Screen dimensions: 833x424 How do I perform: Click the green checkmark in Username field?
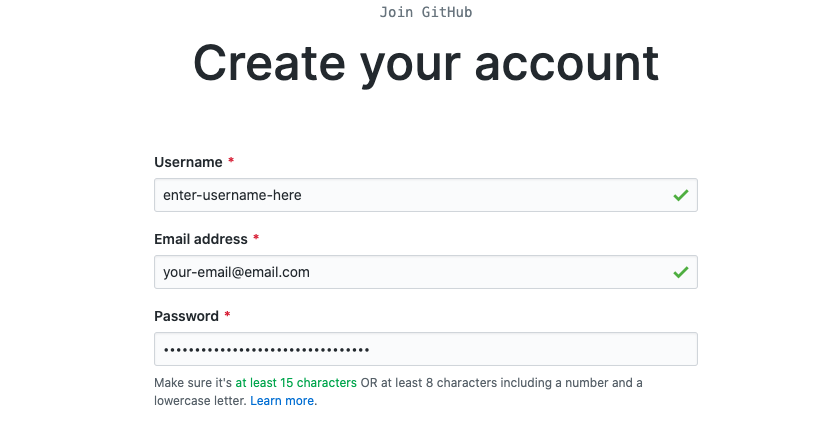tap(680, 196)
